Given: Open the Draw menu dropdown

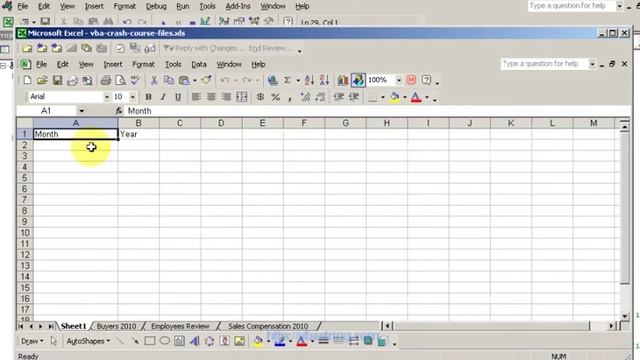Looking at the screenshot, I should (32, 341).
